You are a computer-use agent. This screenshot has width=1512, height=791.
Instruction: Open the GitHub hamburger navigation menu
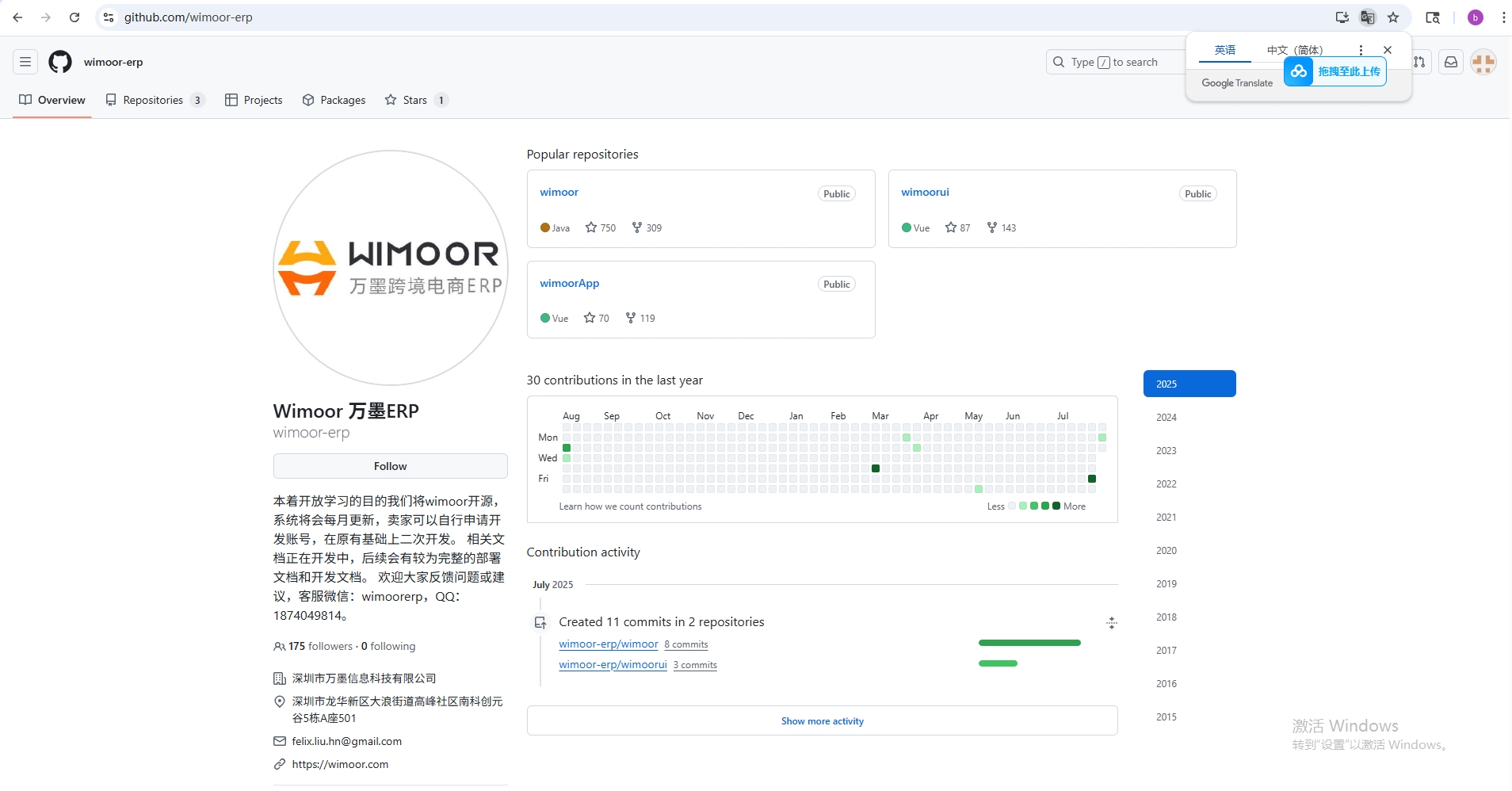25,62
